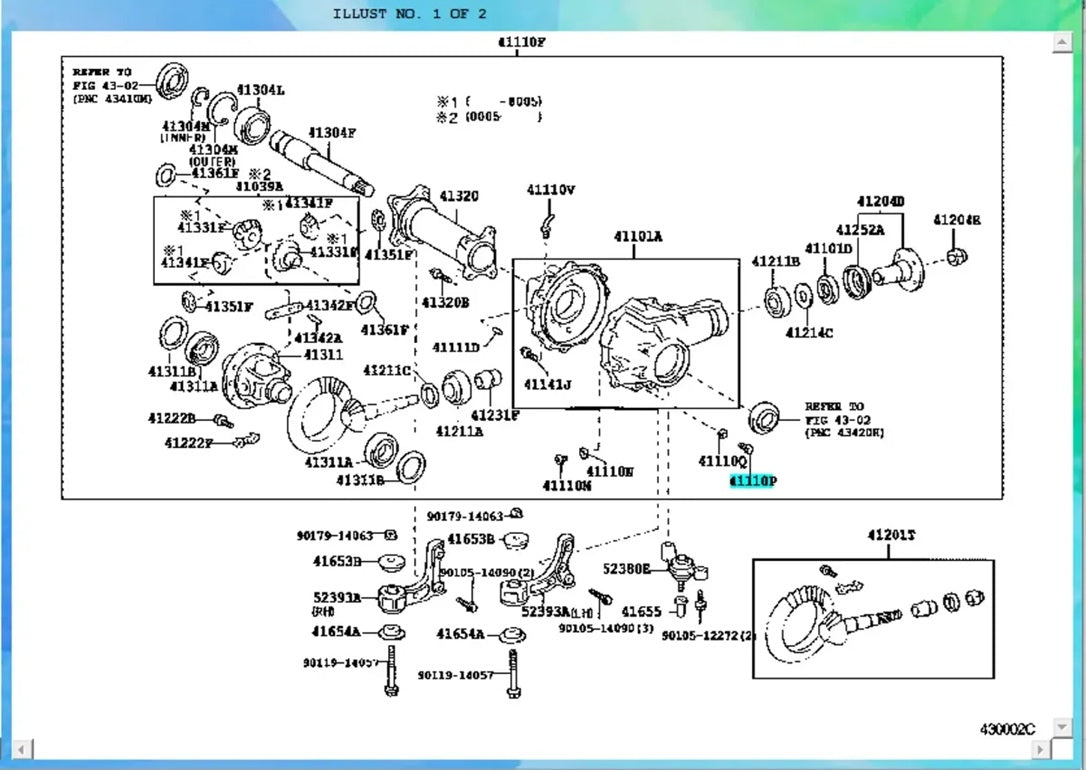Select part number 41101A carrier label
This screenshot has width=1086, height=770.
(638, 237)
